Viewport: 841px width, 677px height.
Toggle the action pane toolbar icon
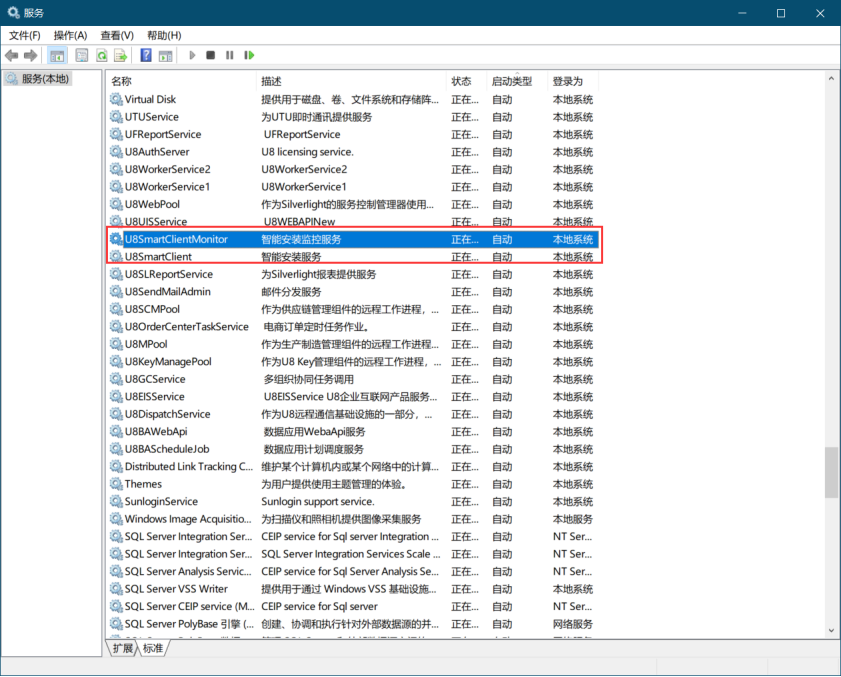(166, 55)
